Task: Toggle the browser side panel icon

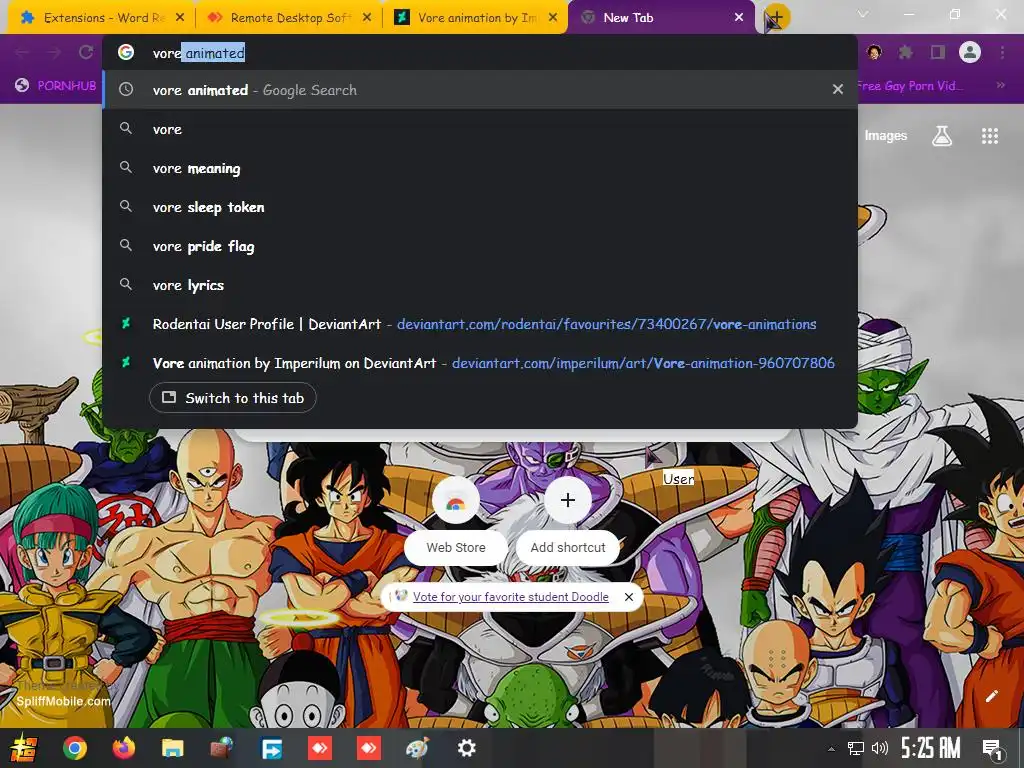Action: click(938, 52)
